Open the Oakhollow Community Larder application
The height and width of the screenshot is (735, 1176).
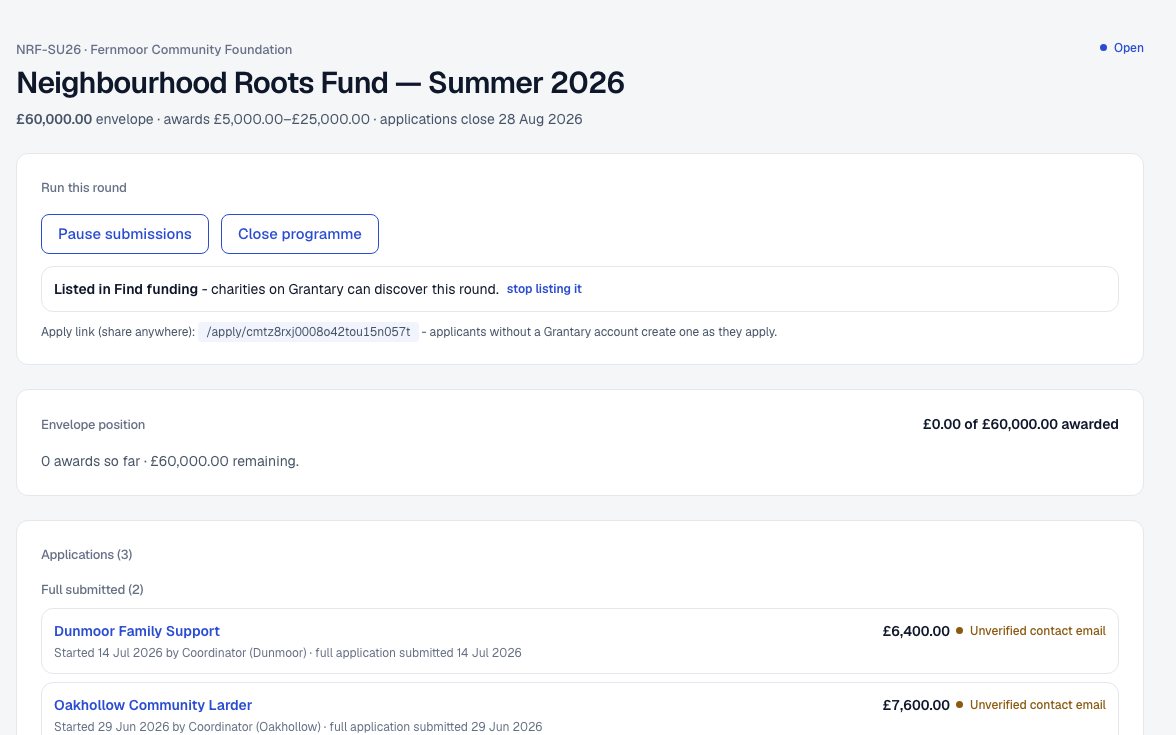click(x=153, y=705)
